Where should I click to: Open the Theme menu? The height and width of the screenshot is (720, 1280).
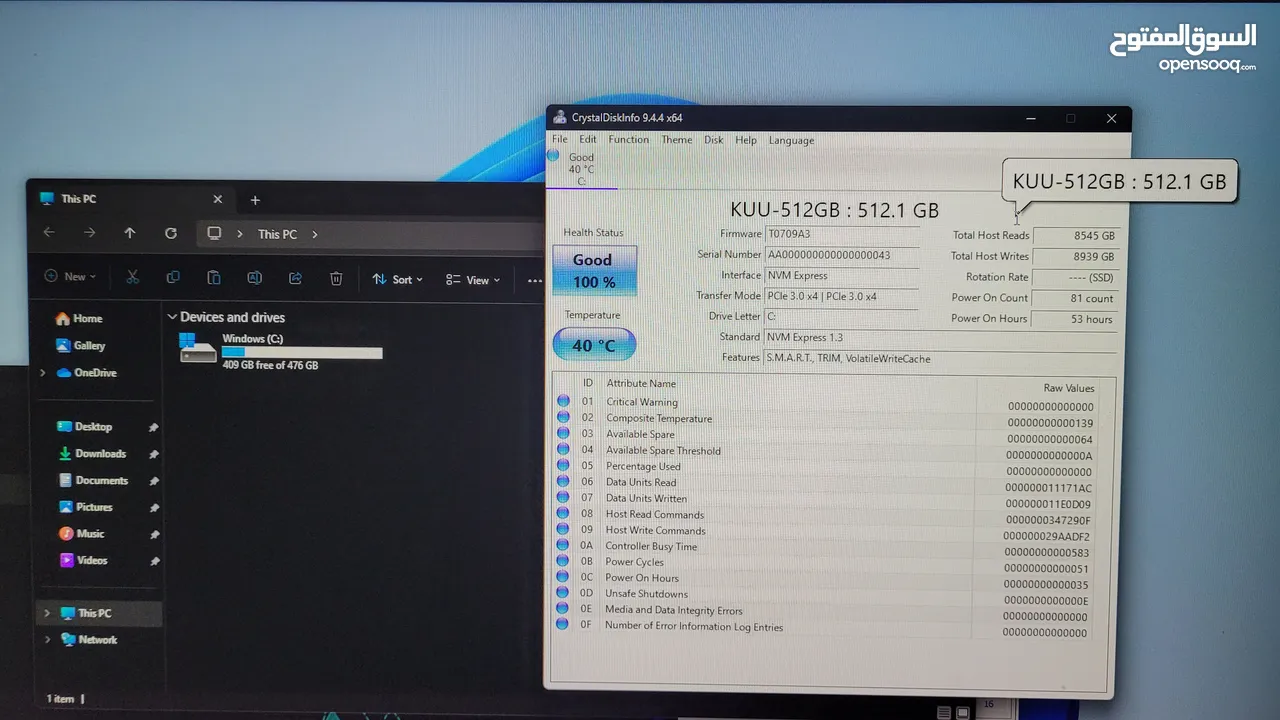(676, 140)
